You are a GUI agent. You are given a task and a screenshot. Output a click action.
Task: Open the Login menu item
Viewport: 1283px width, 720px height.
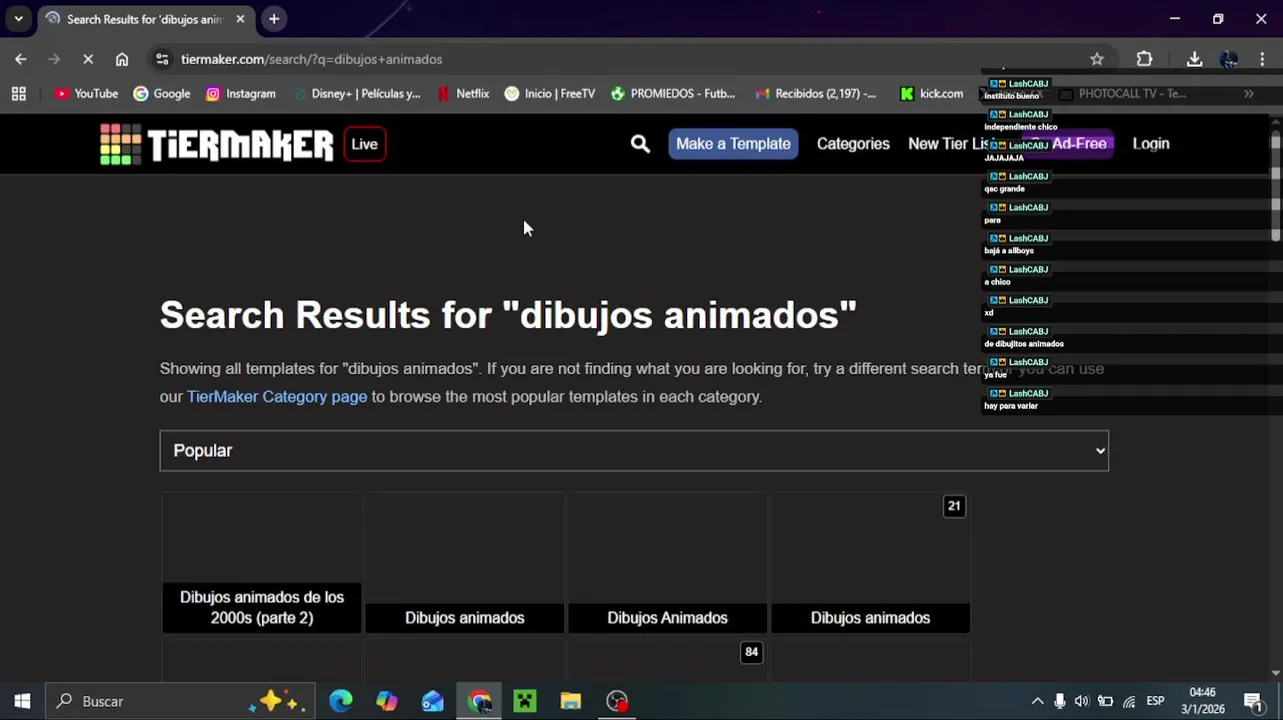click(x=1151, y=144)
